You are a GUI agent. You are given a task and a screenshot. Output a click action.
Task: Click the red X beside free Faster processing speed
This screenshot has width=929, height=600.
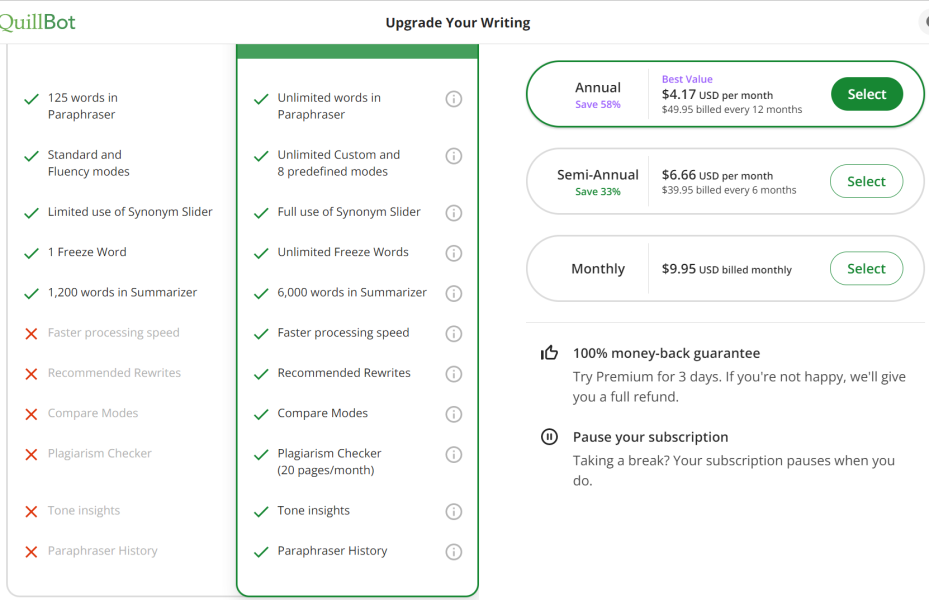(x=31, y=334)
